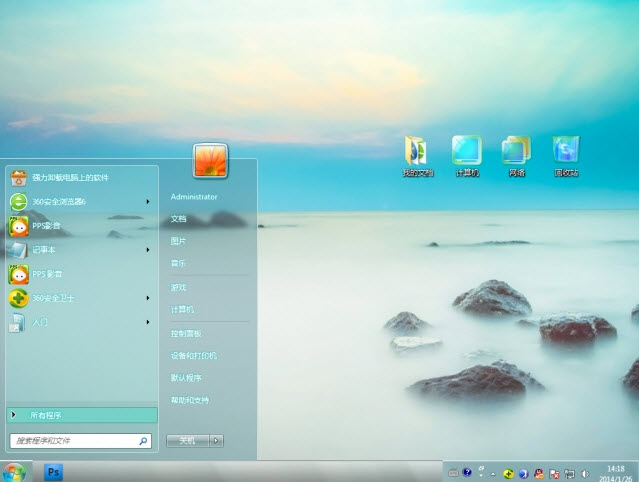Select the 网络 desktop icon
Screen dimensions: 639x482
(516, 156)
